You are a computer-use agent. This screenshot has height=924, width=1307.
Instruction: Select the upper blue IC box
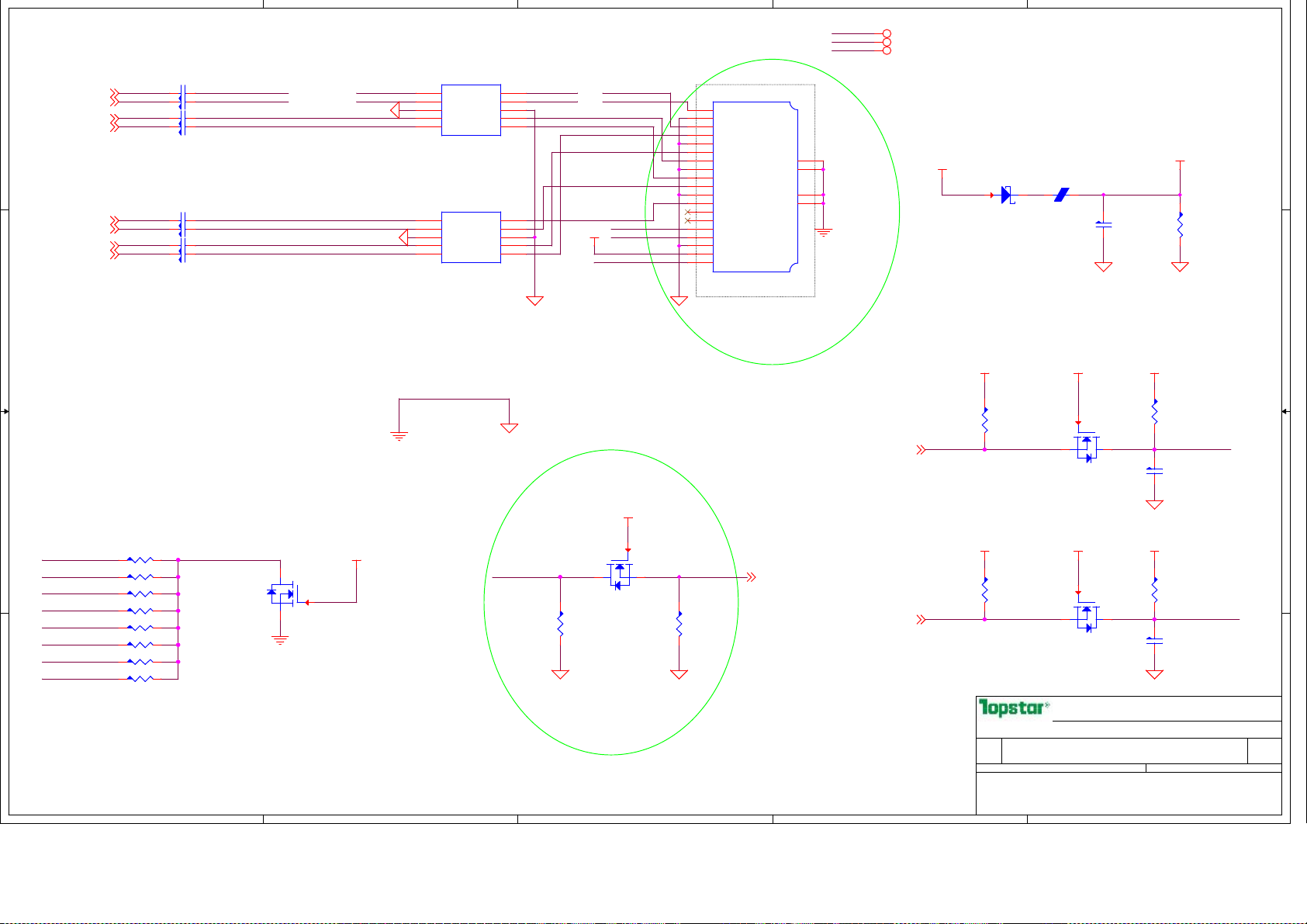pos(471,110)
